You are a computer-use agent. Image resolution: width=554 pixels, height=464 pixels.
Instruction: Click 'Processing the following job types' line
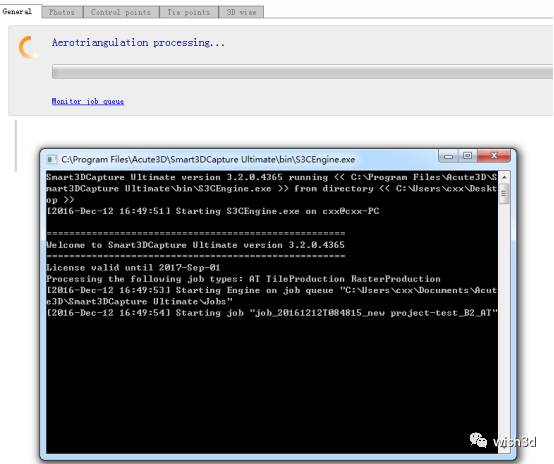coord(243,279)
